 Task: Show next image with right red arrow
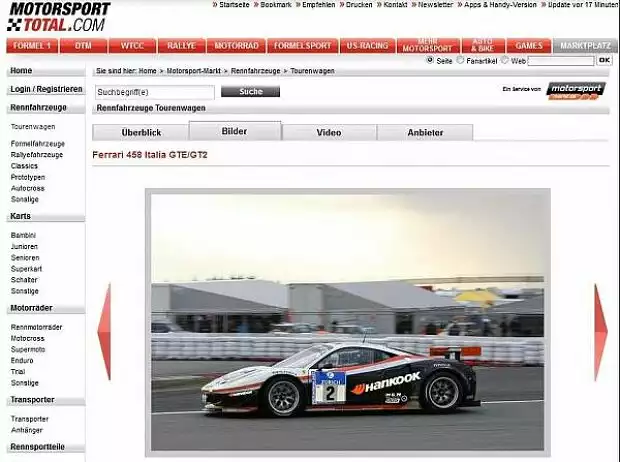click(x=601, y=332)
